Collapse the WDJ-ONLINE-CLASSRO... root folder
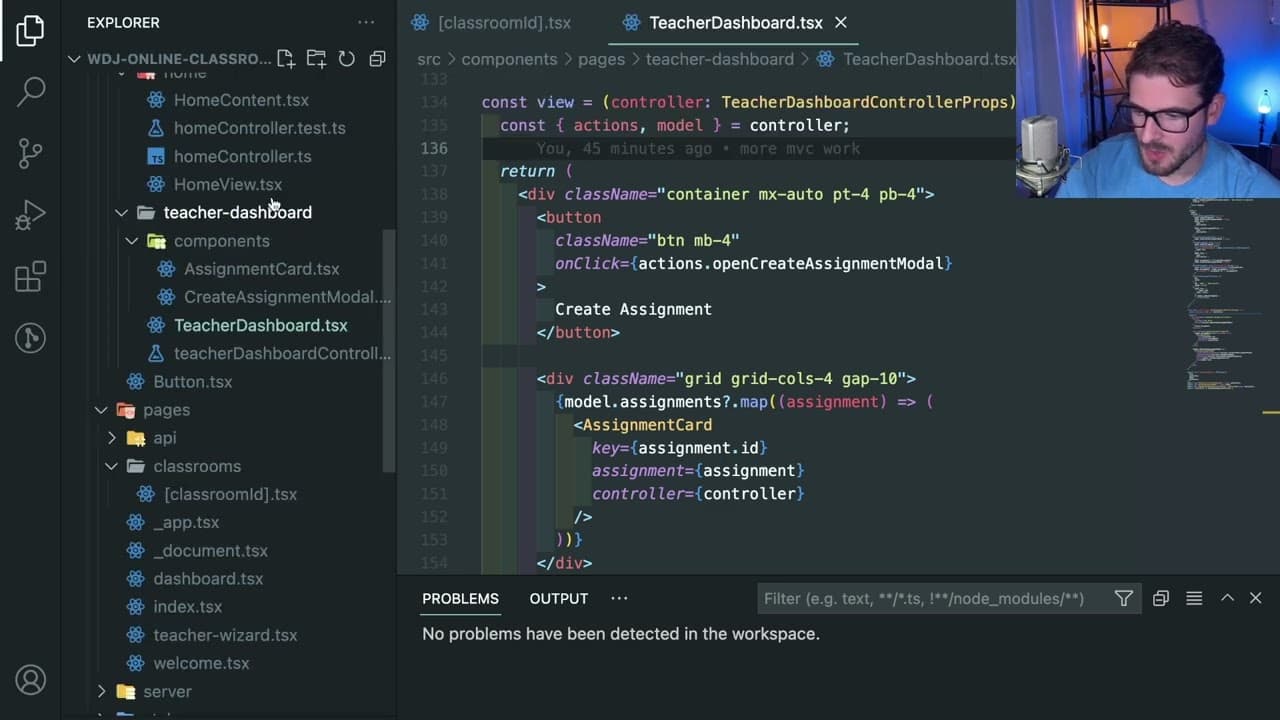1280x720 pixels. pyautogui.click(x=74, y=59)
